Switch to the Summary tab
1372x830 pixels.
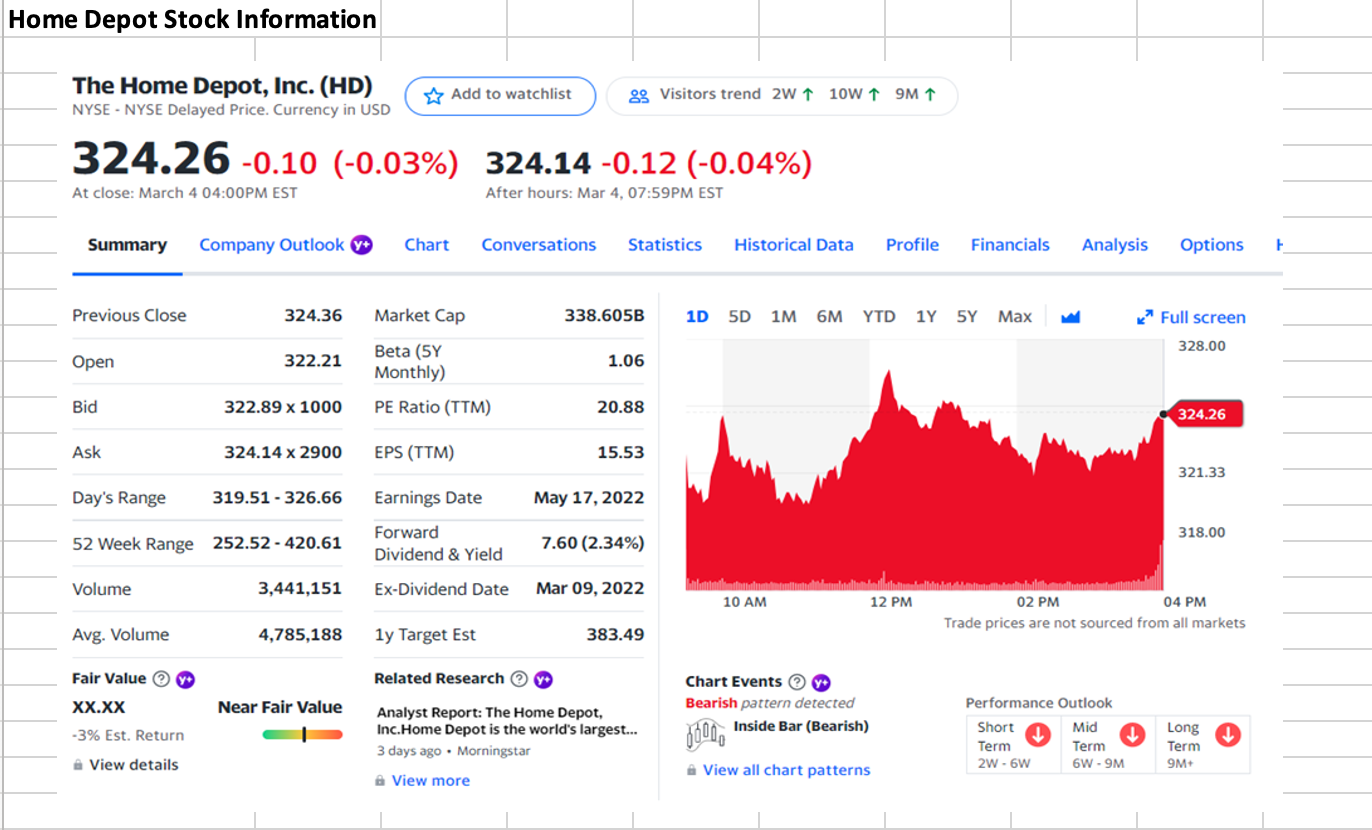(x=127, y=245)
